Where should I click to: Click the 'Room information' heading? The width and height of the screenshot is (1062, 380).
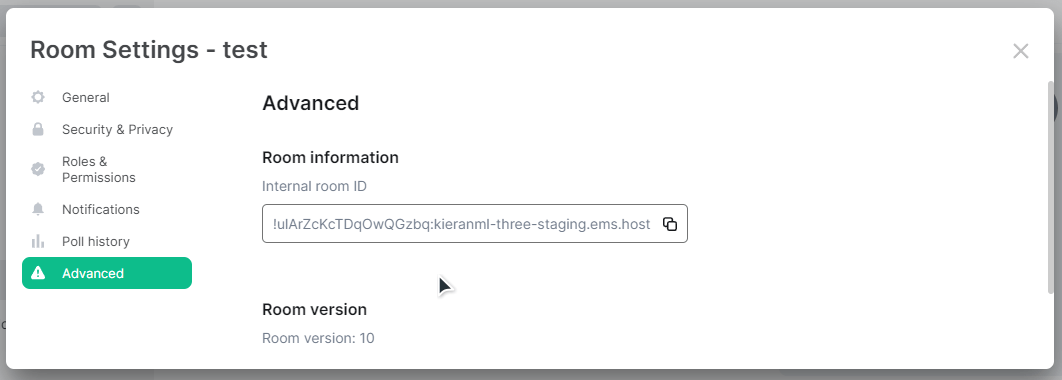(x=331, y=158)
